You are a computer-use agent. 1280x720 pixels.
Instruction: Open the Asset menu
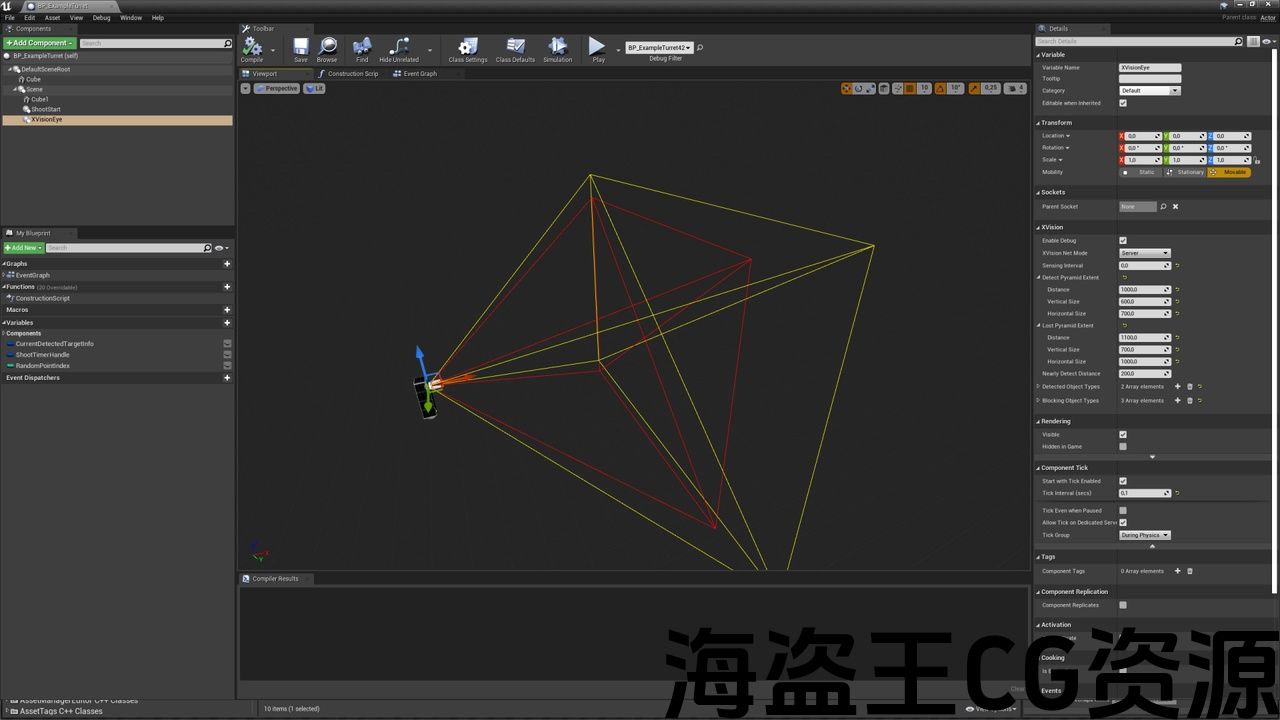[x=52, y=18]
